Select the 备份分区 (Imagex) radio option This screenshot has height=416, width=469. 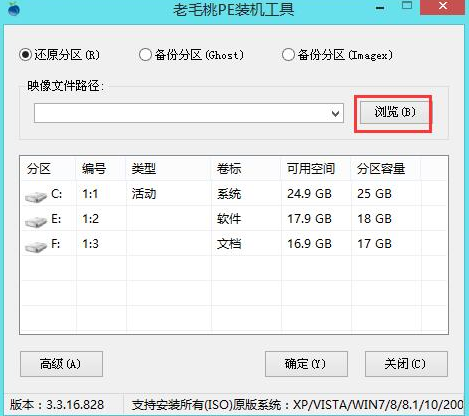pos(337,55)
